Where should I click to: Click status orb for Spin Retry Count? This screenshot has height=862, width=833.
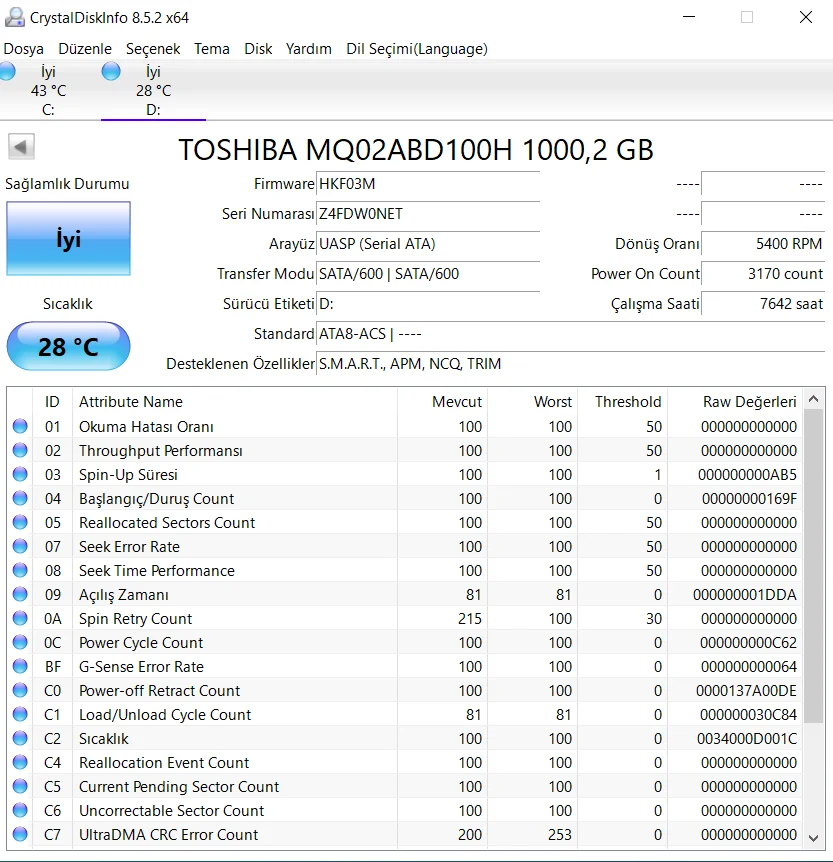point(20,619)
